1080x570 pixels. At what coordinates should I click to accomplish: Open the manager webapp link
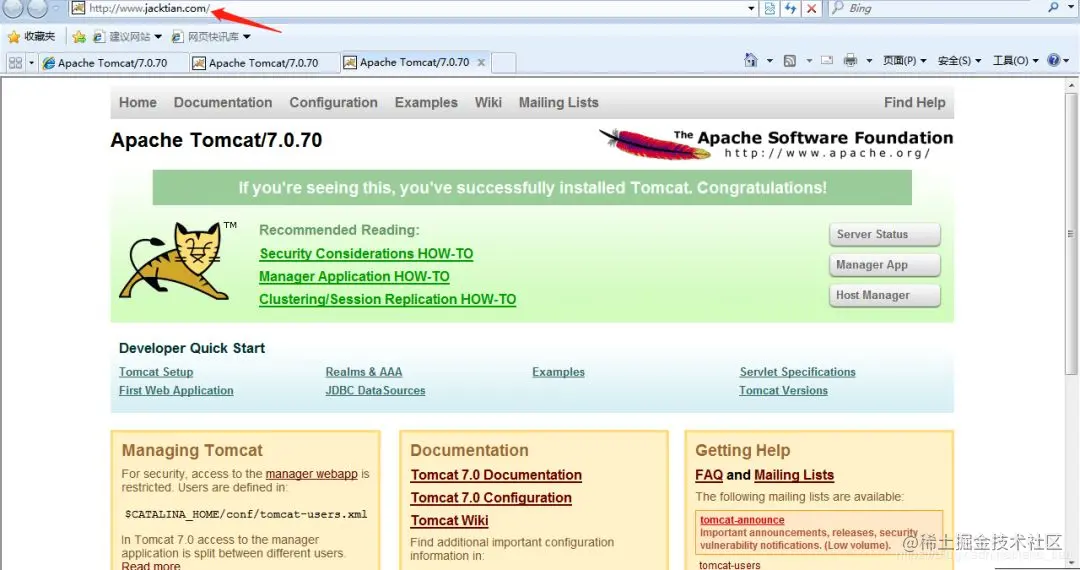tap(311, 474)
